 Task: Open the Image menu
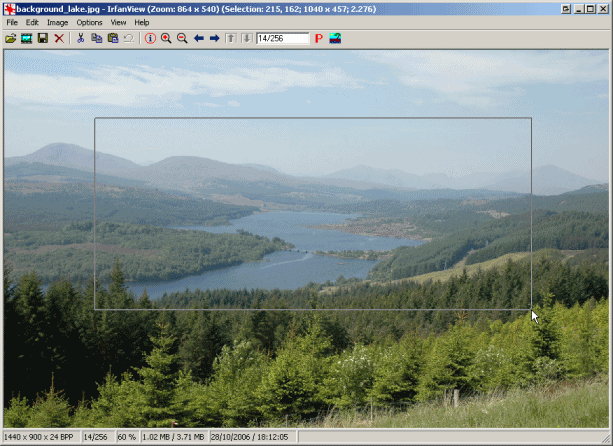tap(57, 22)
